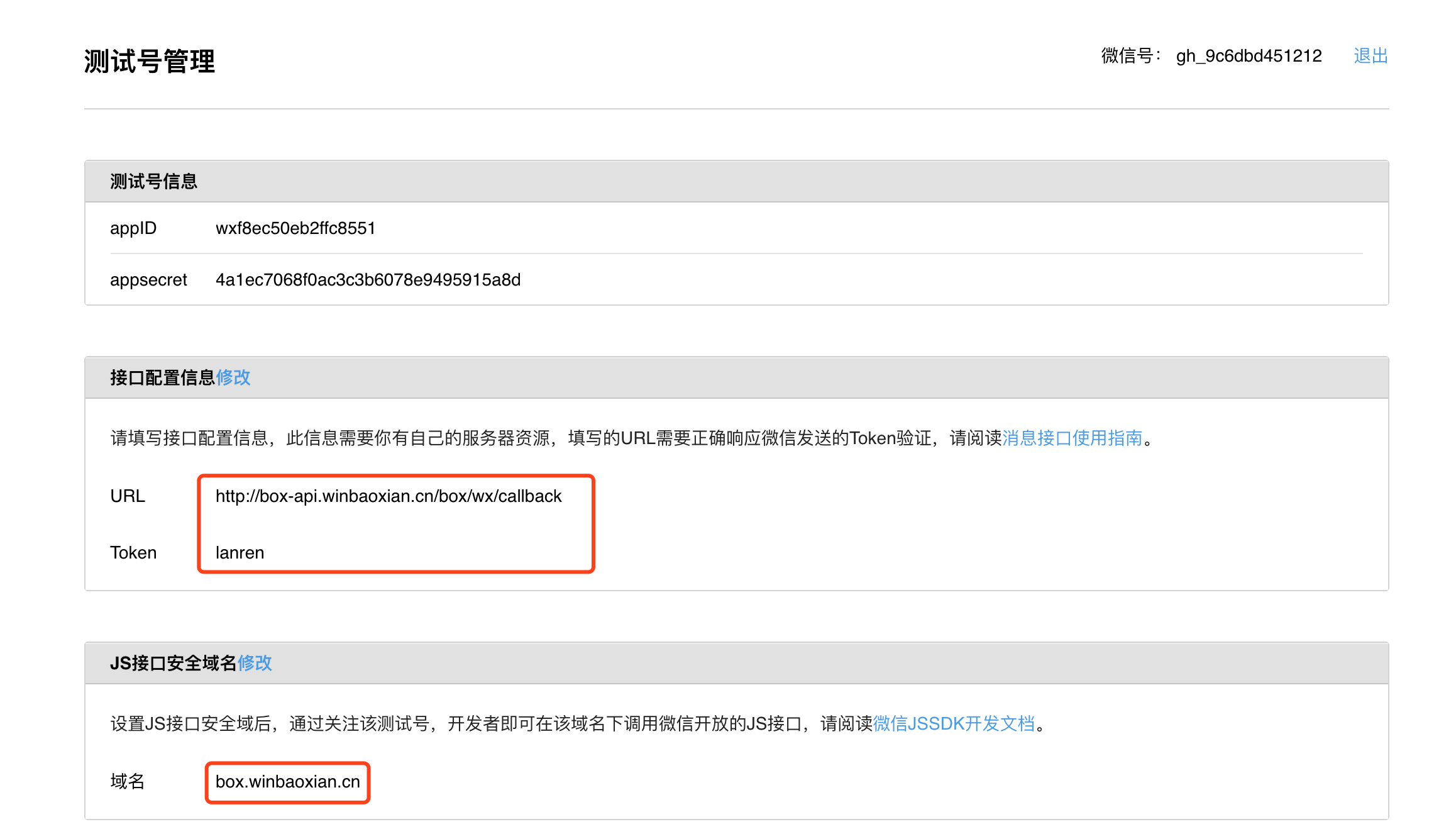Click 修改 next to JS接口安全域名
The image size is (1456, 829).
pyautogui.click(x=255, y=663)
